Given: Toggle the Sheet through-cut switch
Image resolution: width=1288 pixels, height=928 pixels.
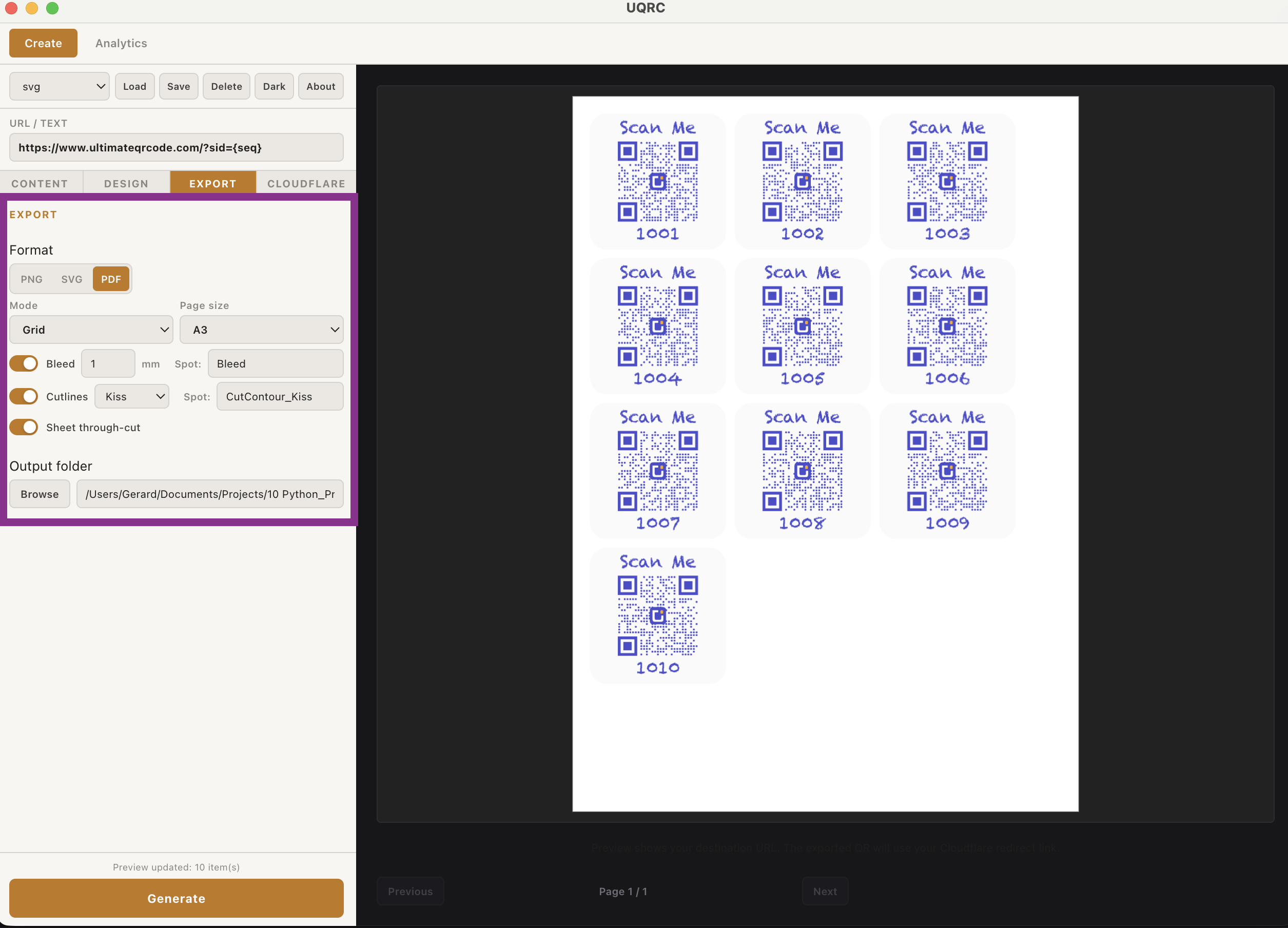Looking at the screenshot, I should pos(24,427).
